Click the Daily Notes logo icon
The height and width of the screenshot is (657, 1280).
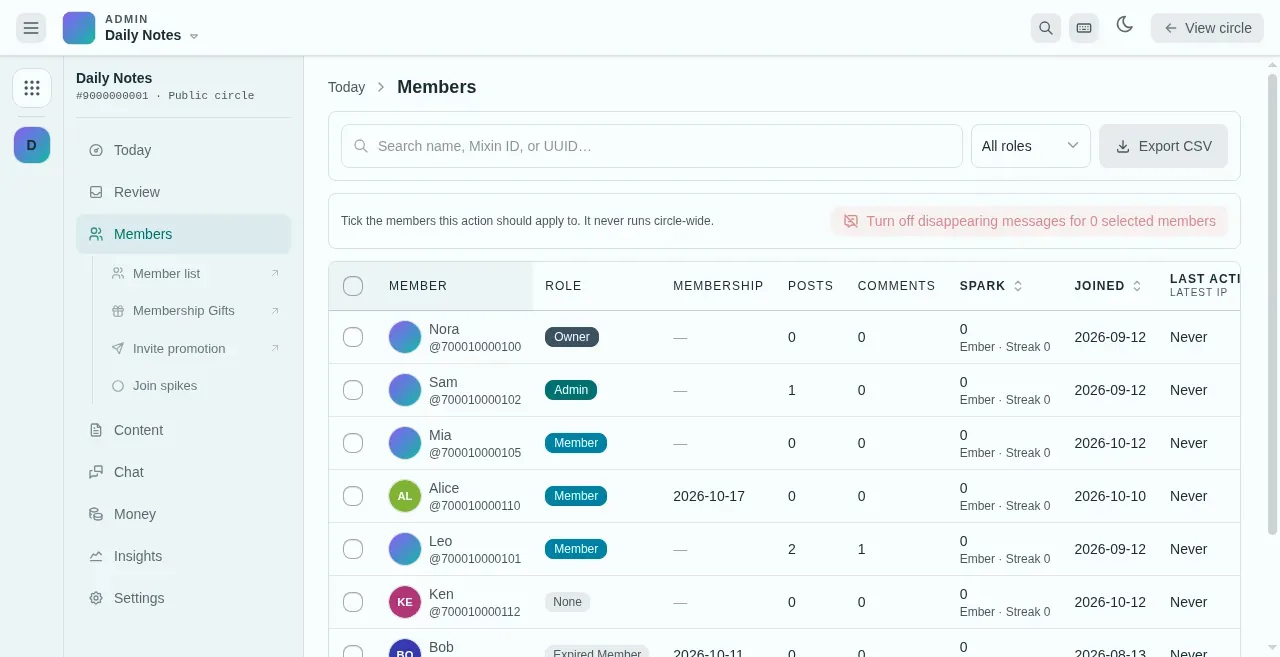79,28
